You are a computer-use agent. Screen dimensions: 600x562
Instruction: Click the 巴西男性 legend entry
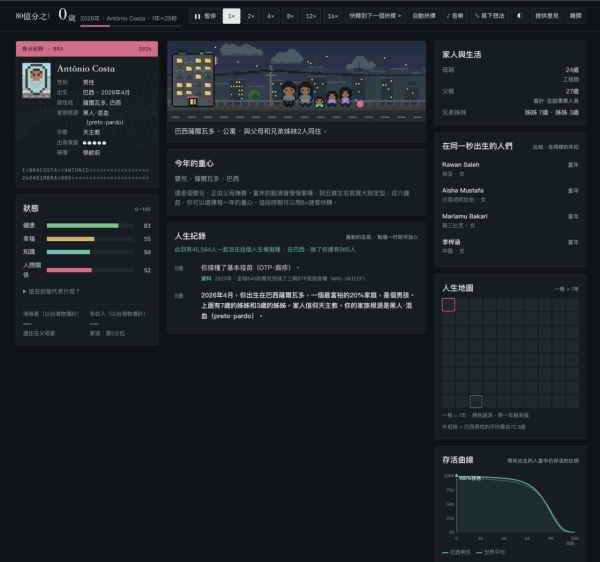[x=457, y=552]
